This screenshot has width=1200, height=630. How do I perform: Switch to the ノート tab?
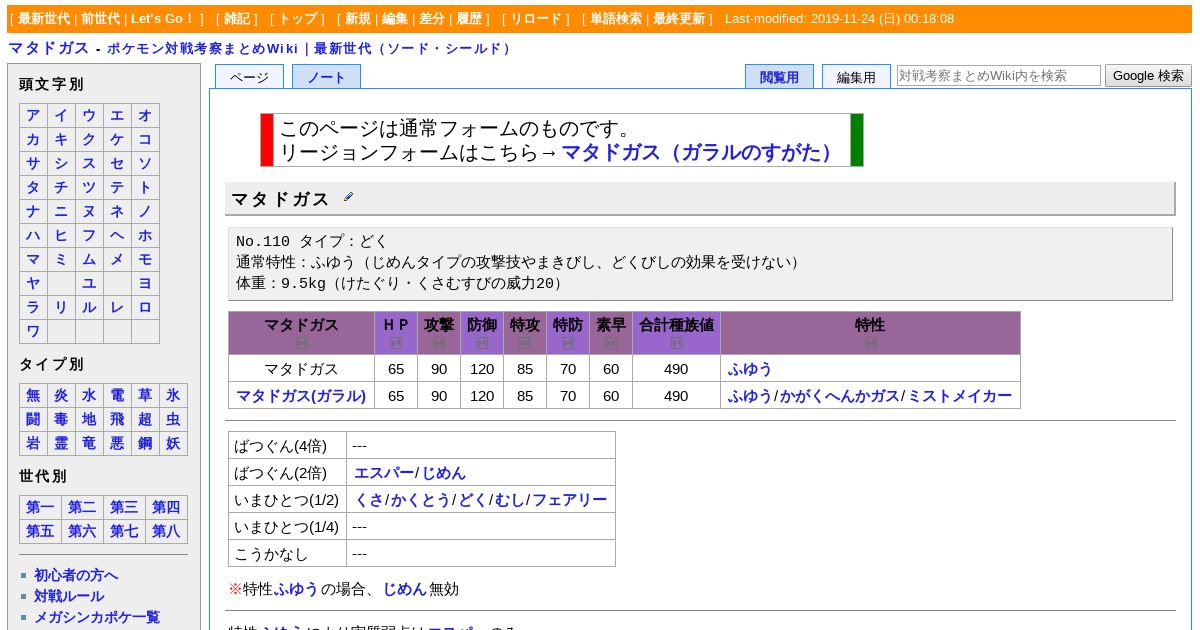(326, 77)
